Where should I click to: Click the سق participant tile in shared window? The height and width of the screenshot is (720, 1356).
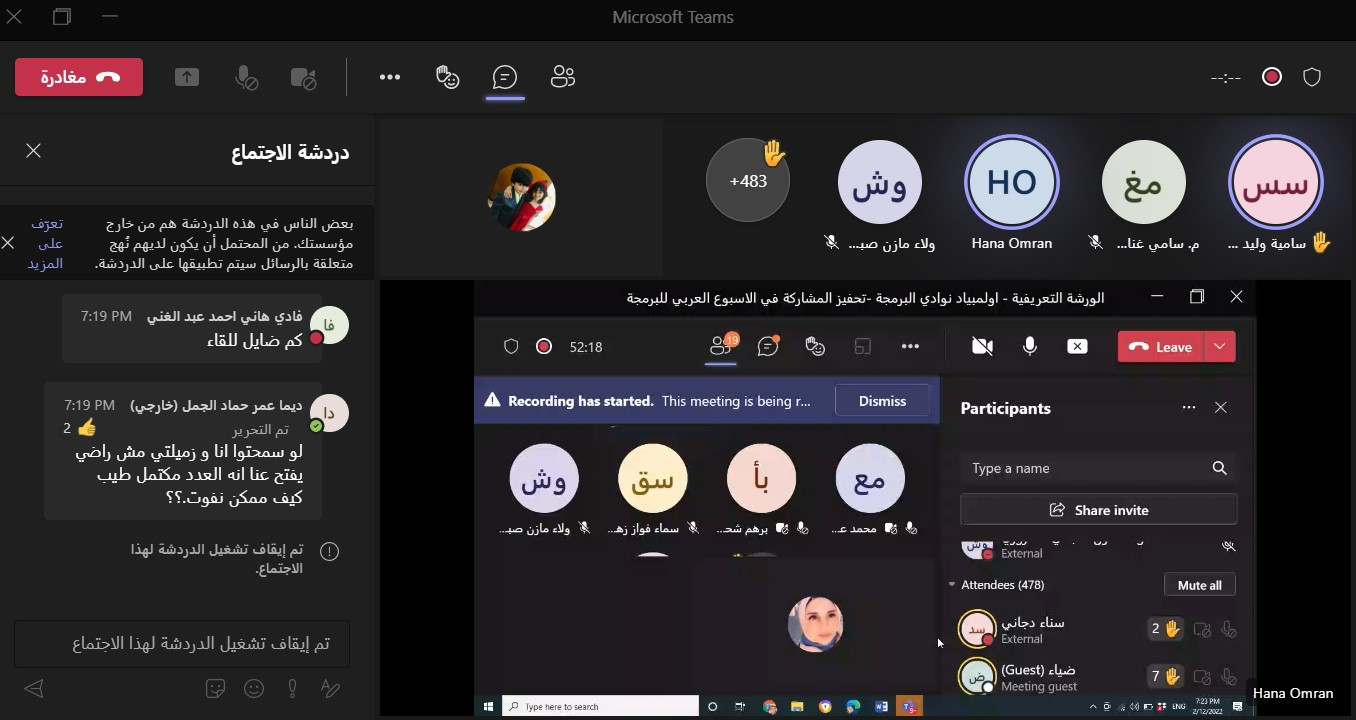[x=652, y=479]
